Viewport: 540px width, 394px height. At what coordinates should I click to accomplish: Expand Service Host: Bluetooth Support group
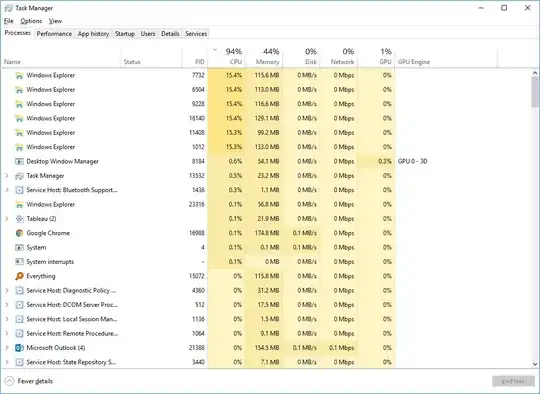7,190
